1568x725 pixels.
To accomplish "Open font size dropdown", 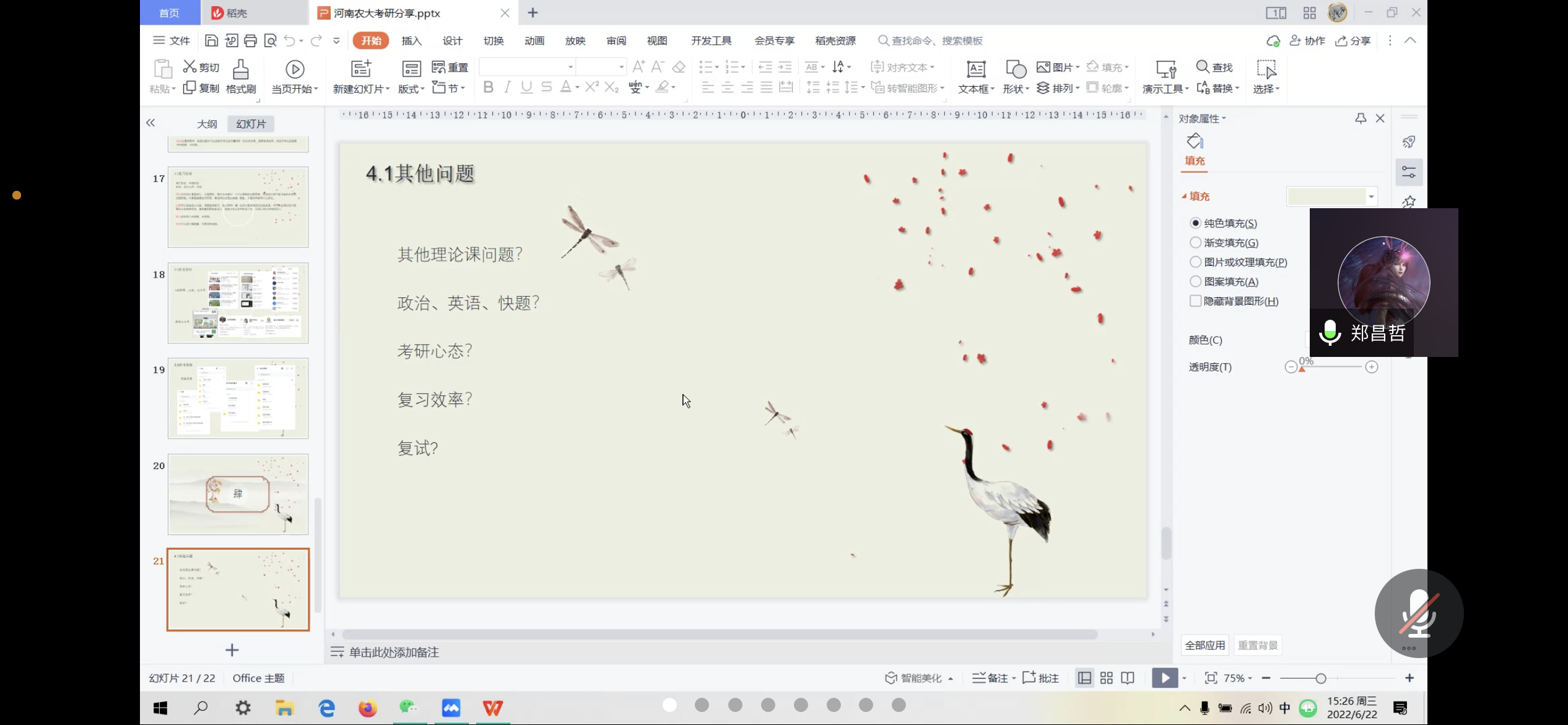I will point(621,67).
